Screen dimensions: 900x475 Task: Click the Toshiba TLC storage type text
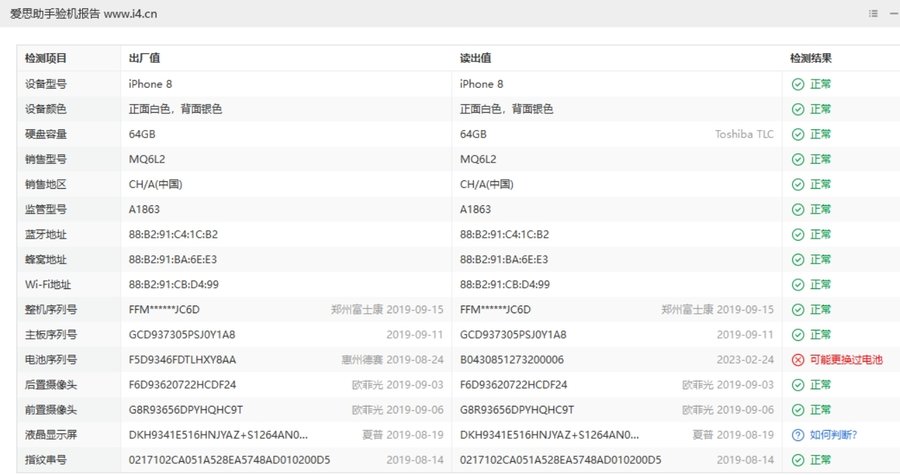pyautogui.click(x=744, y=134)
